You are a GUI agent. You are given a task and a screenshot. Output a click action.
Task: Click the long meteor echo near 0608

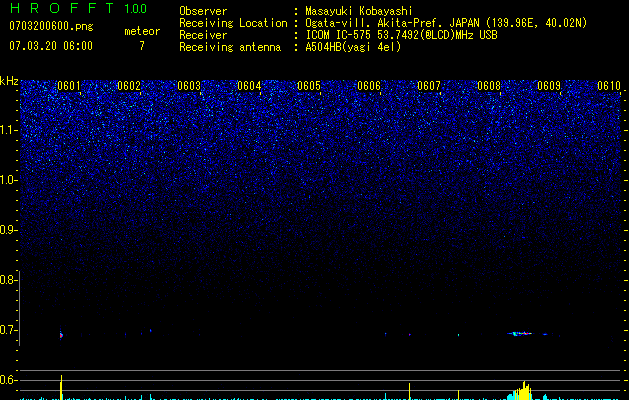521,333
